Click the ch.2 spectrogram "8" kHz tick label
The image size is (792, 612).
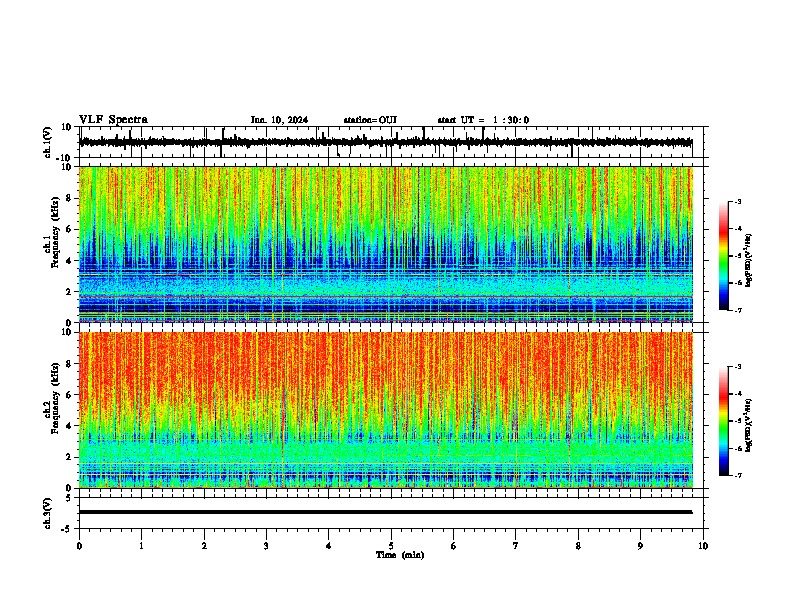pos(69,364)
